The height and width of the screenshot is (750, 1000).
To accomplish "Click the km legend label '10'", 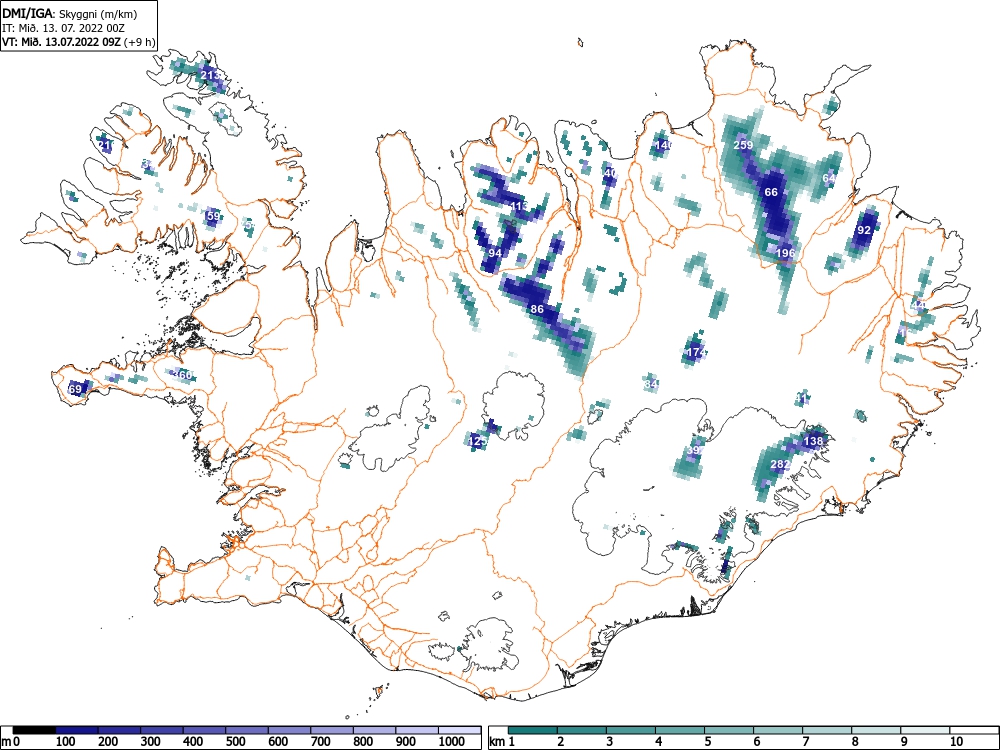I will coord(956,741).
